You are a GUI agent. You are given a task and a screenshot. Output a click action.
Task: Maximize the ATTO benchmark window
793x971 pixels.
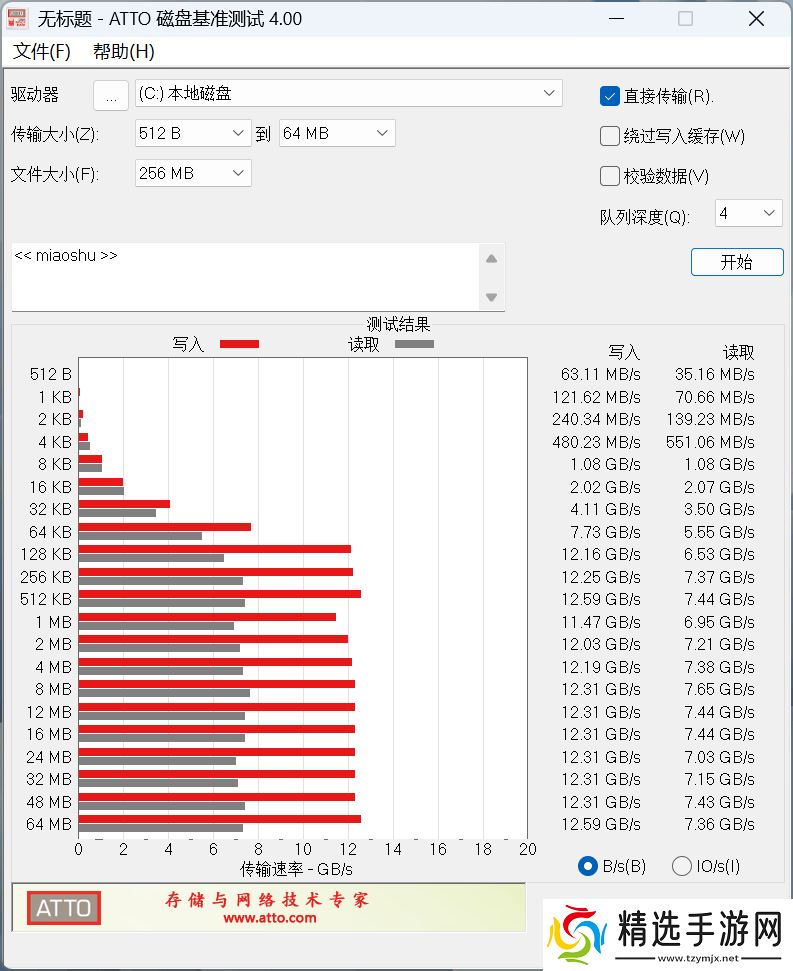(x=685, y=19)
